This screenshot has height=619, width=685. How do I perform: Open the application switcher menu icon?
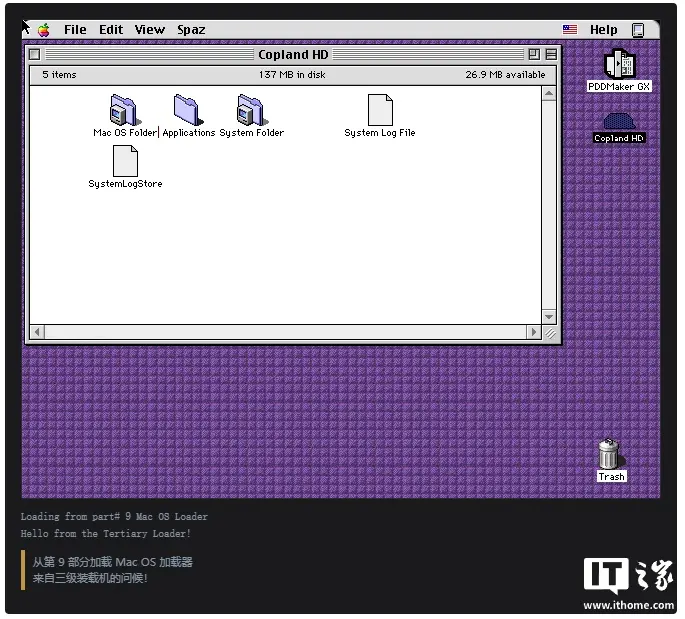coord(638,30)
